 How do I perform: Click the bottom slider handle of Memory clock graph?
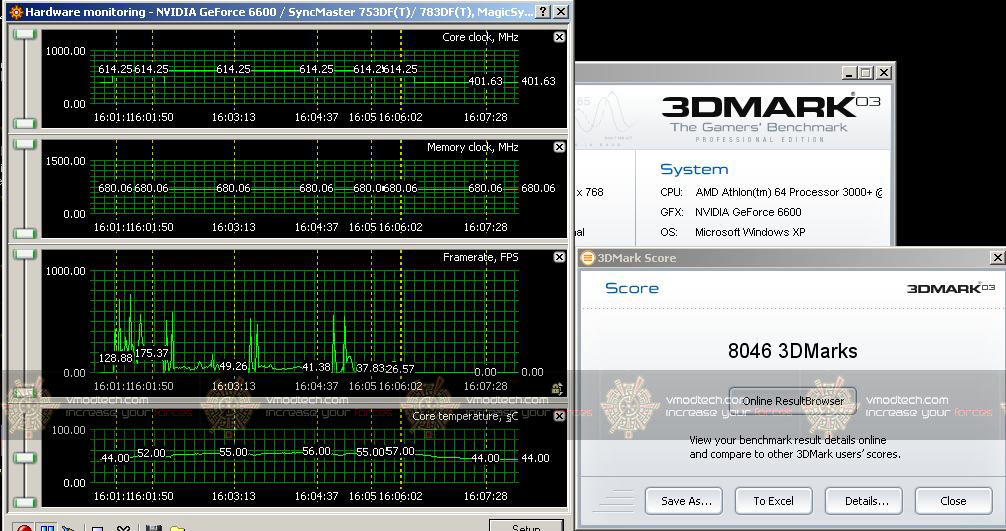pyautogui.click(x=24, y=233)
